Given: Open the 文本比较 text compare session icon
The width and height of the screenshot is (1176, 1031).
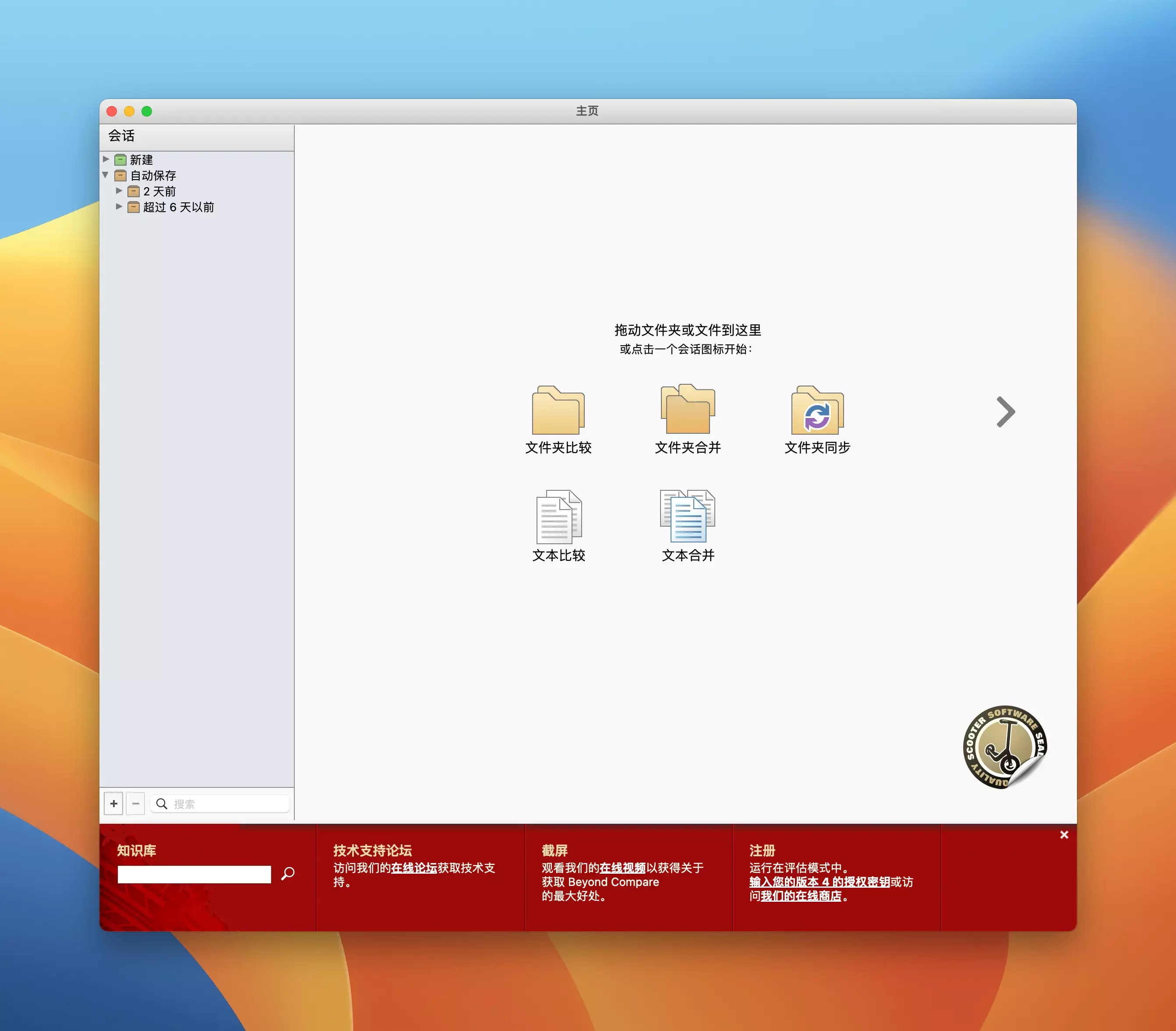Looking at the screenshot, I should [x=558, y=517].
